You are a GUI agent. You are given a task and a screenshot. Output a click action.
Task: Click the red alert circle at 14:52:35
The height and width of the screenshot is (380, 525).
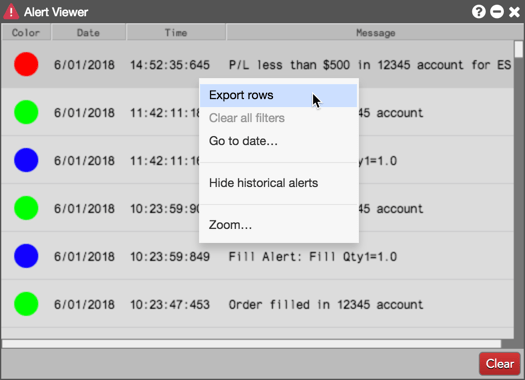coord(26,64)
